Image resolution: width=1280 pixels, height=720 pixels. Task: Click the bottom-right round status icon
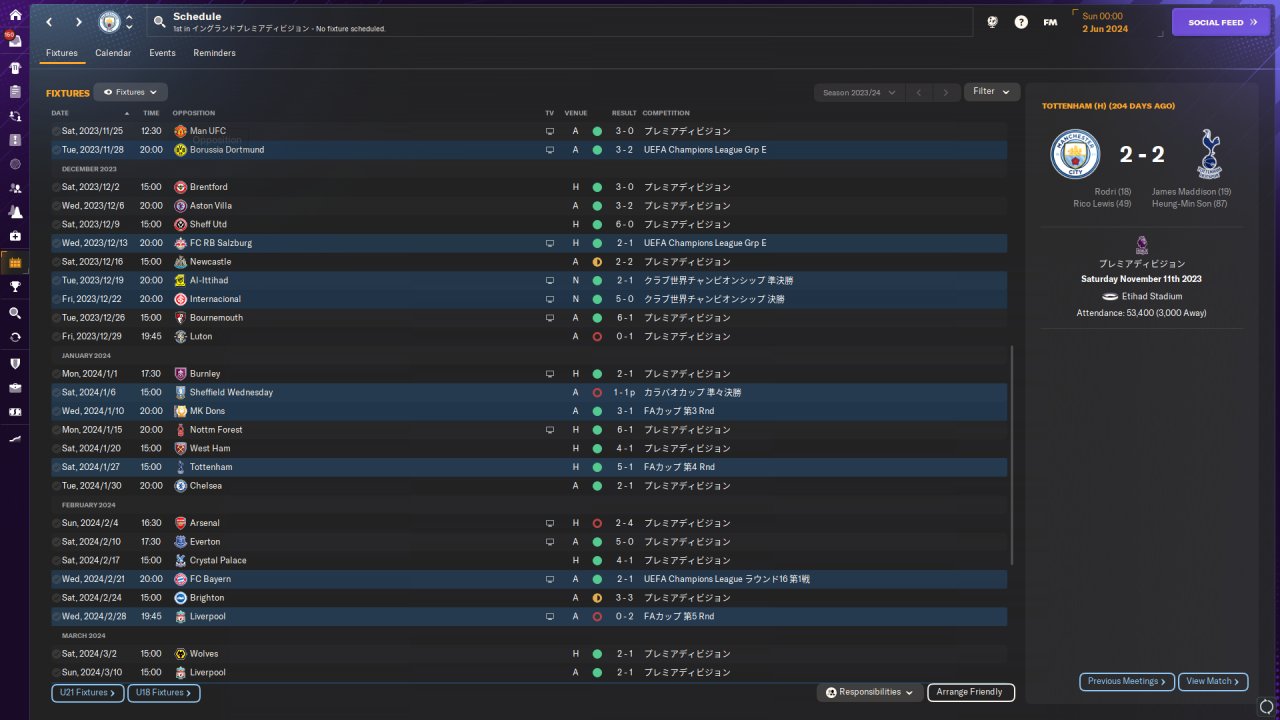click(x=1266, y=707)
